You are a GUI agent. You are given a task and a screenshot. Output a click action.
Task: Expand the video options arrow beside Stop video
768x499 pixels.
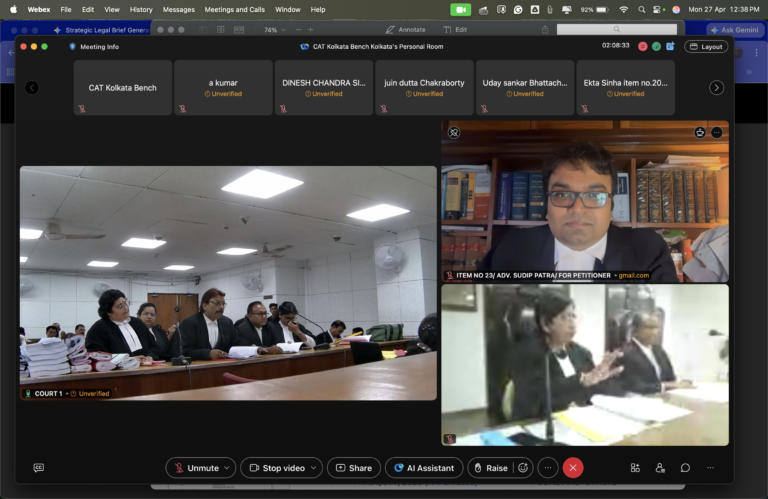[313, 468]
